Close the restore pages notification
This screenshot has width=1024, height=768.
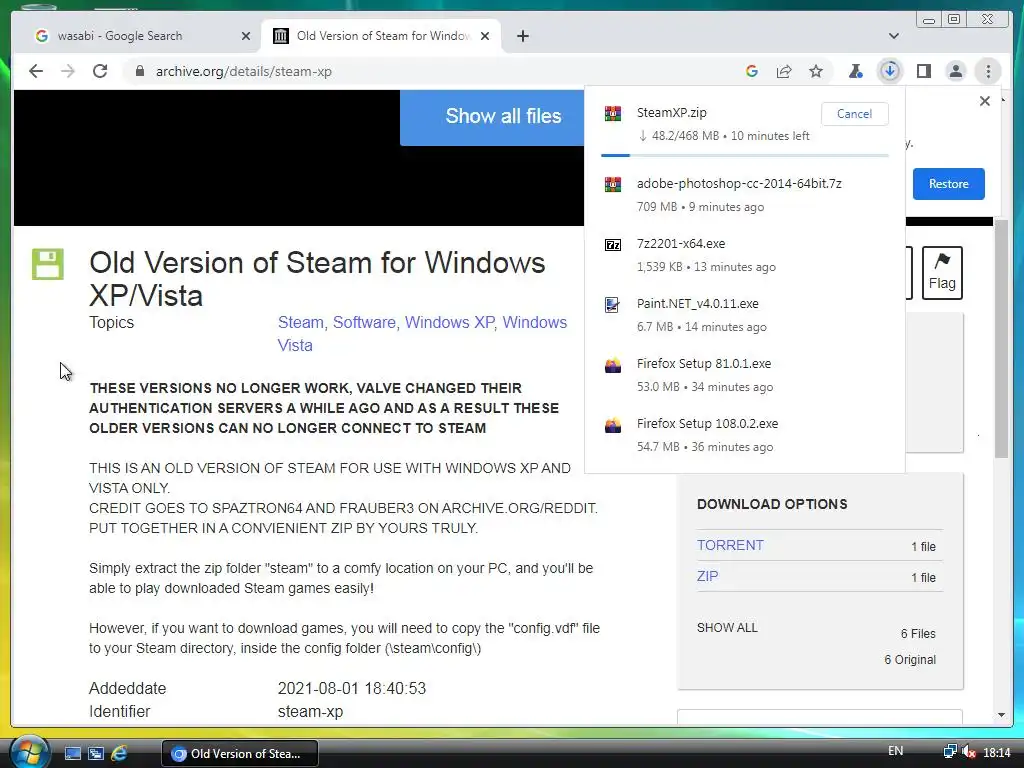(985, 101)
